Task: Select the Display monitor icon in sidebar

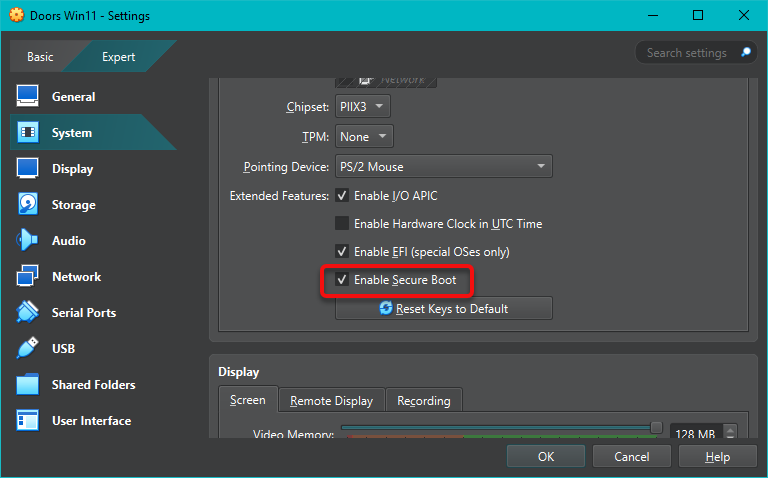Action: 28,169
